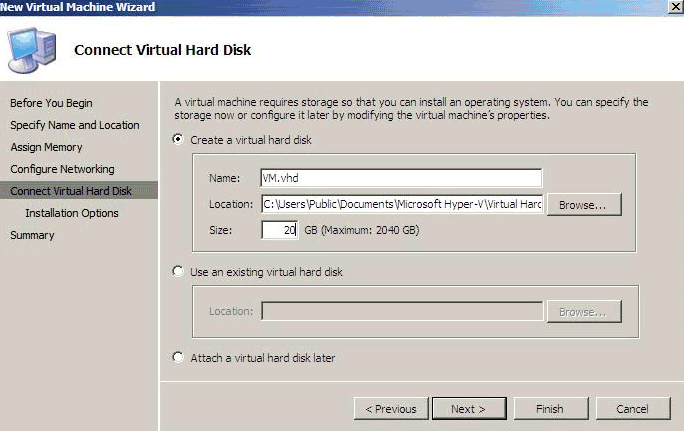The width and height of the screenshot is (684, 431).
Task: Open Specify Name and Location step
Action: tap(75, 125)
